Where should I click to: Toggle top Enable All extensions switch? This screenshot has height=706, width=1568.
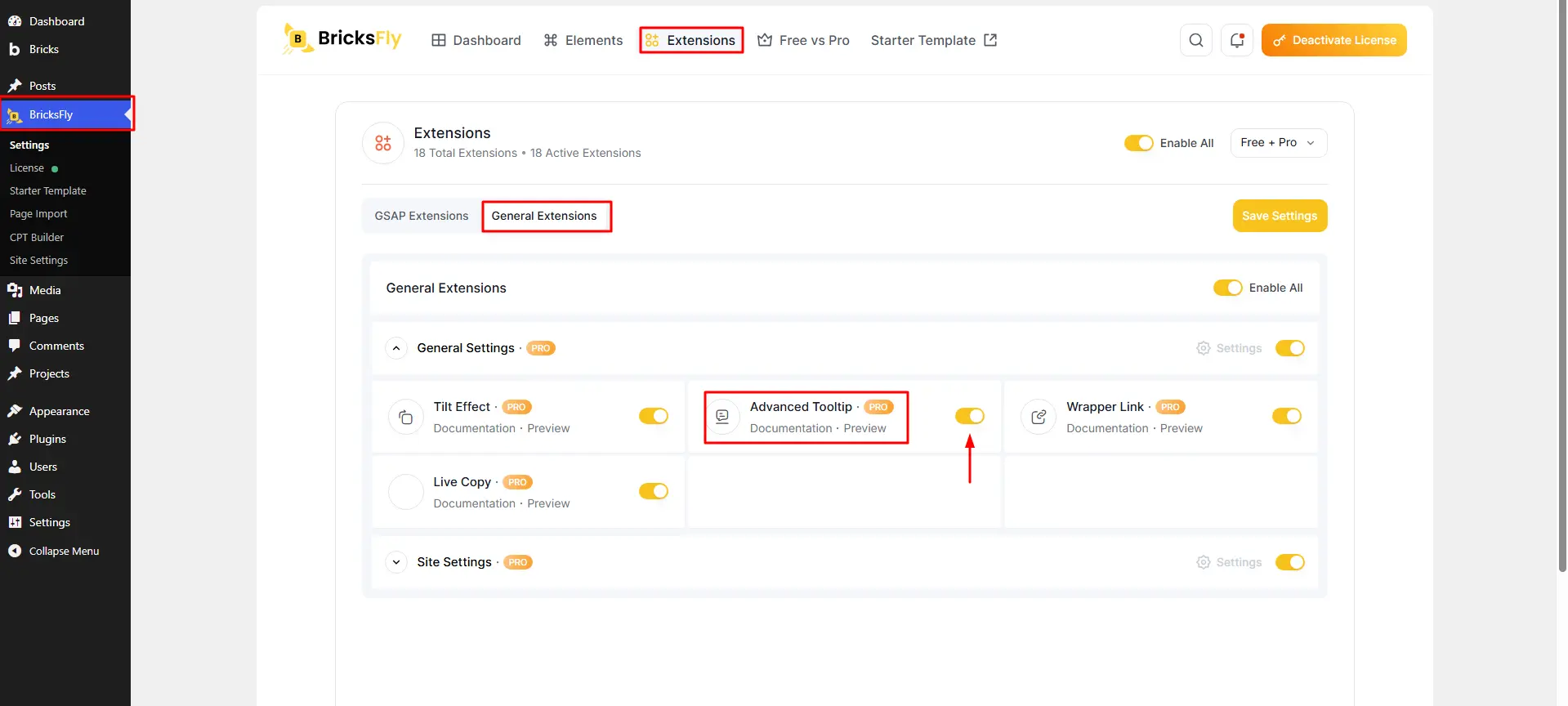pyautogui.click(x=1138, y=143)
